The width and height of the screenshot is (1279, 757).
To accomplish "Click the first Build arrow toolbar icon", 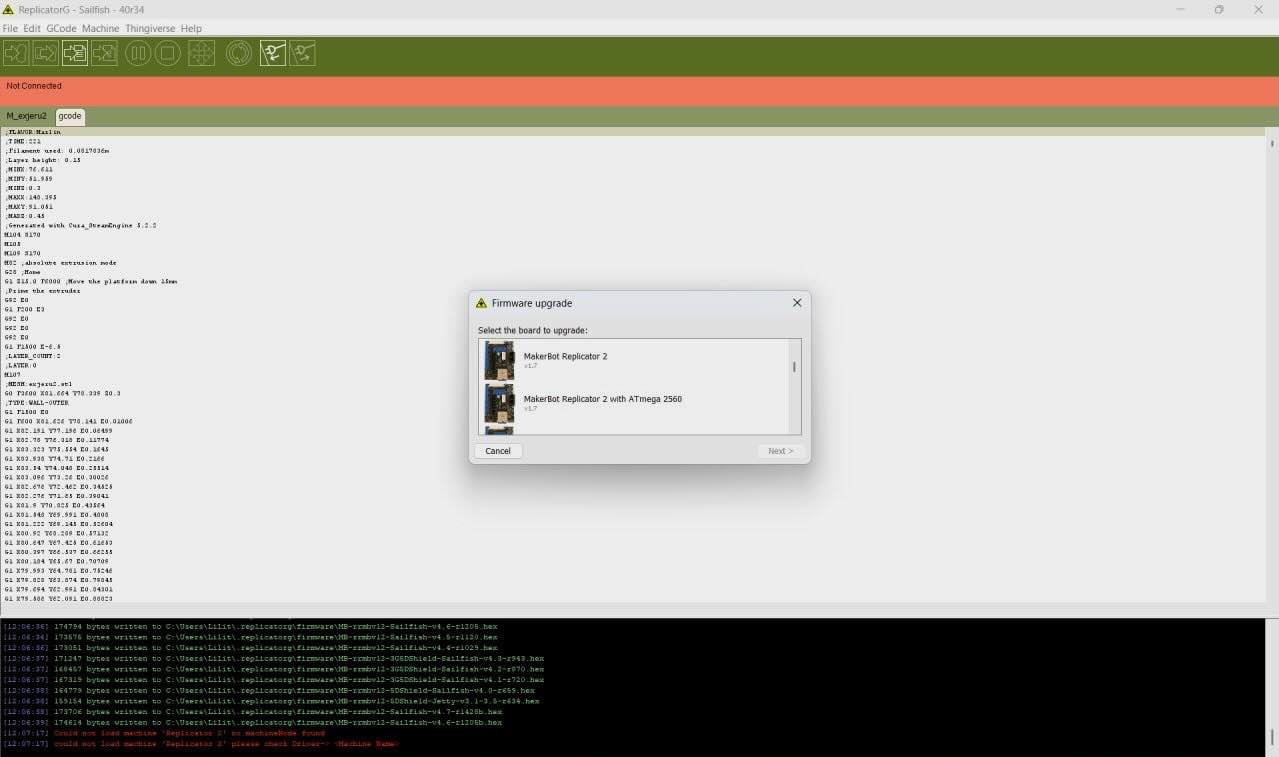I will coord(16,53).
